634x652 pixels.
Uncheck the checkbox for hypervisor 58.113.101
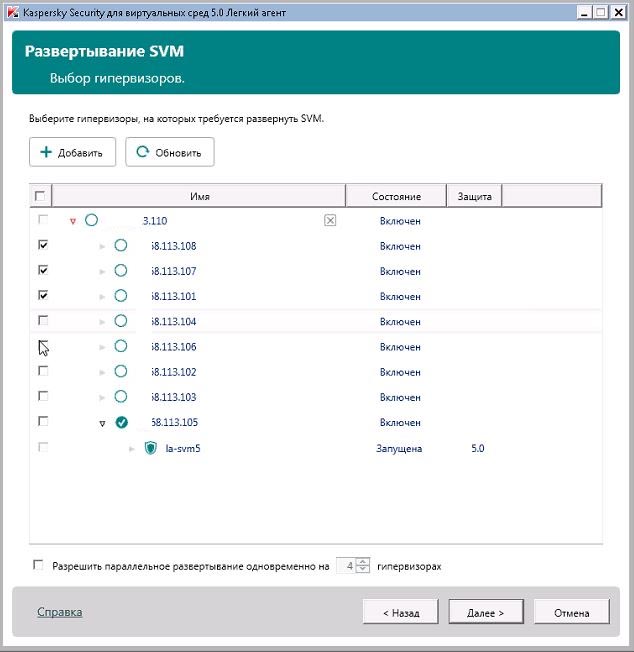43,295
